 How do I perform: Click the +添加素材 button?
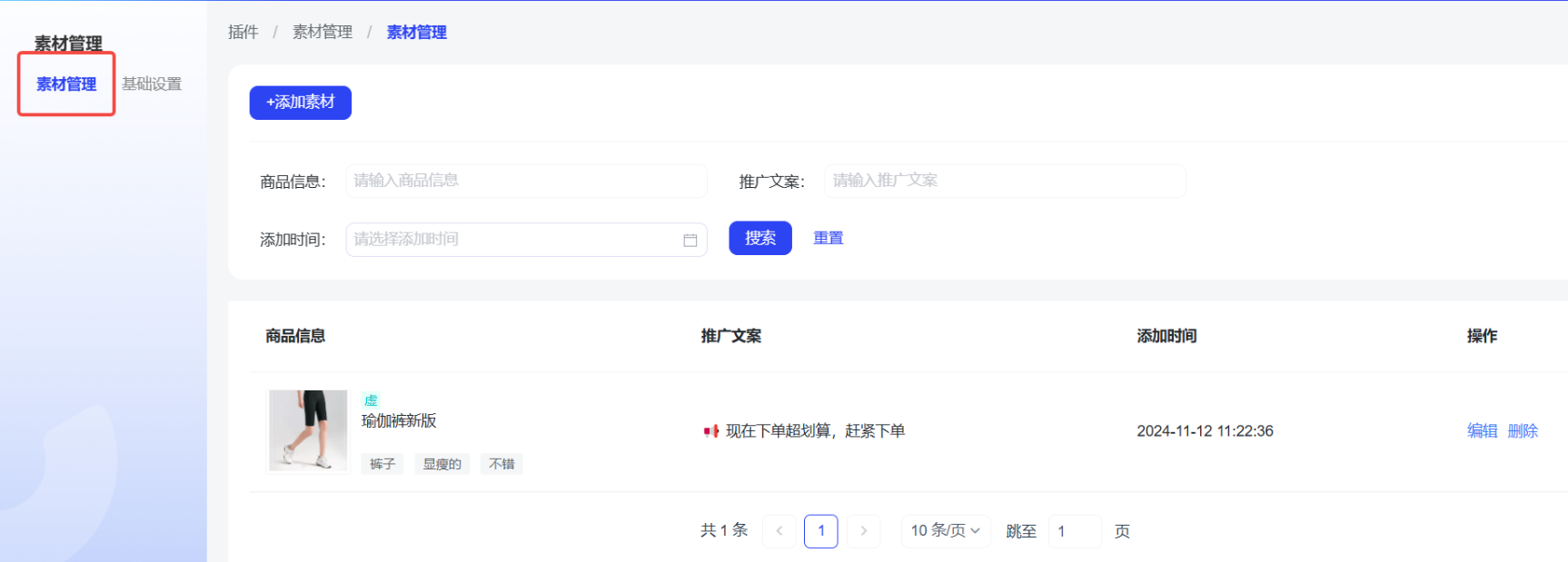300,103
